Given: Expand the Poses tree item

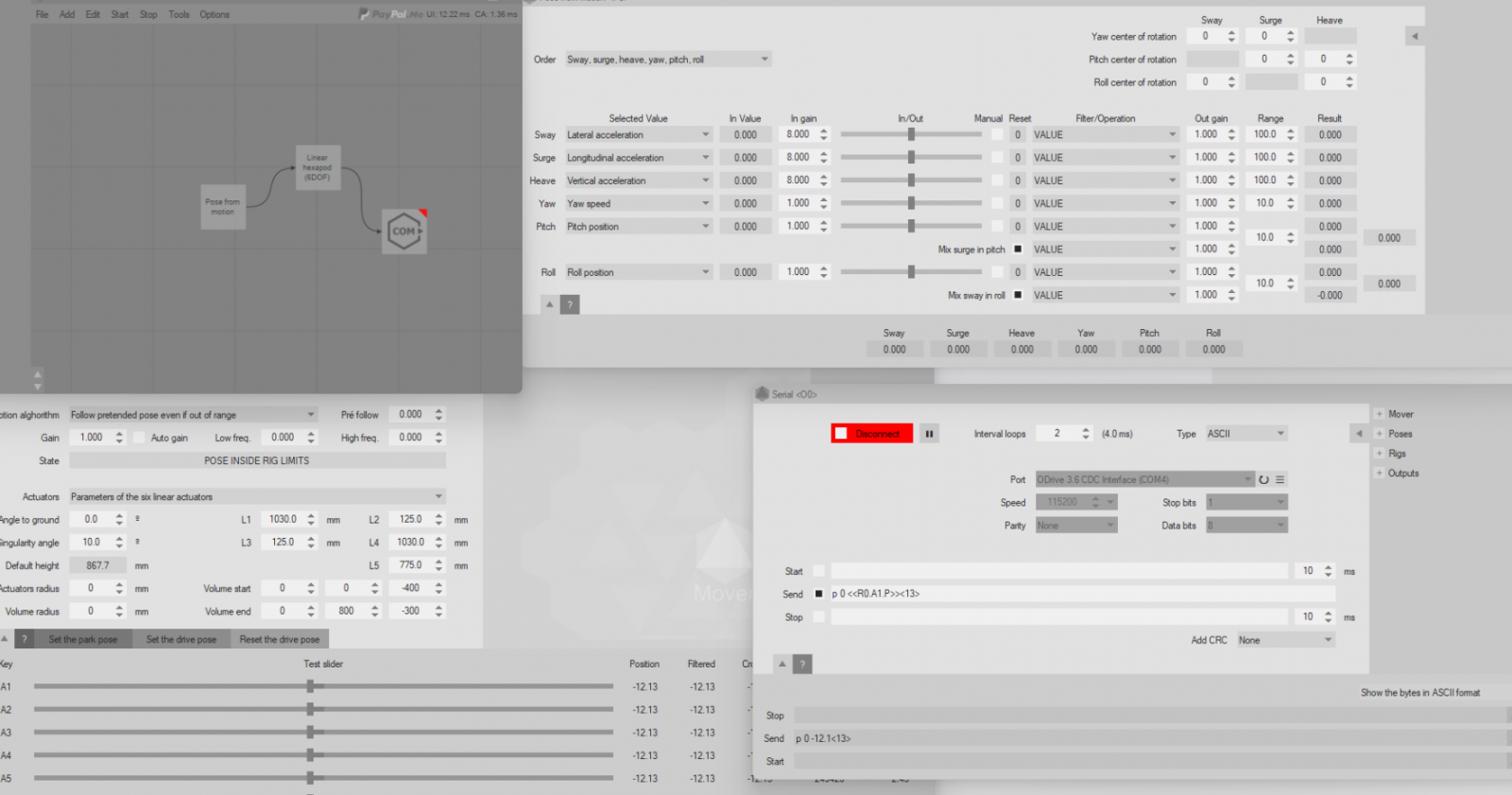Looking at the screenshot, I should 1380,434.
